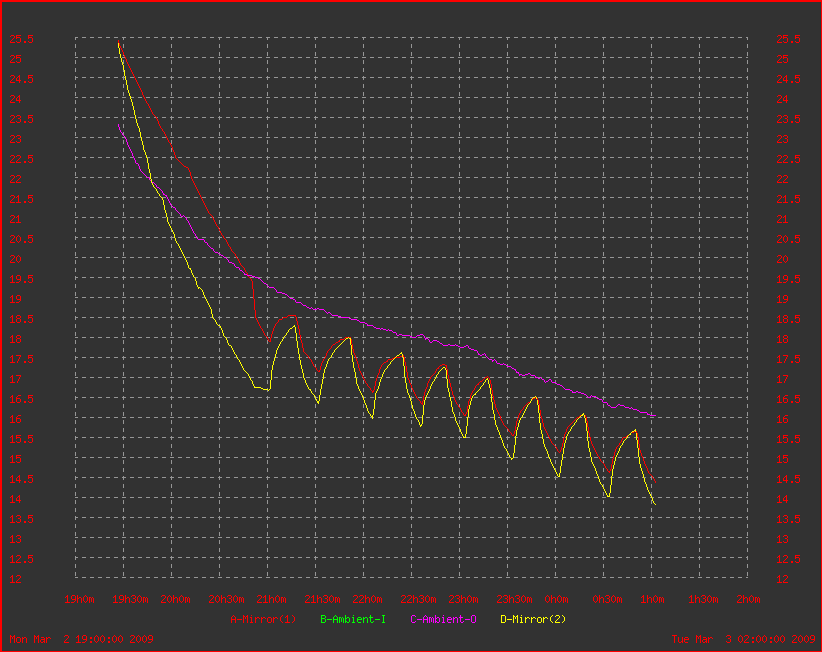822x652 pixels.
Task: Click the 25.5 value on the right axis
Action: 788,39
